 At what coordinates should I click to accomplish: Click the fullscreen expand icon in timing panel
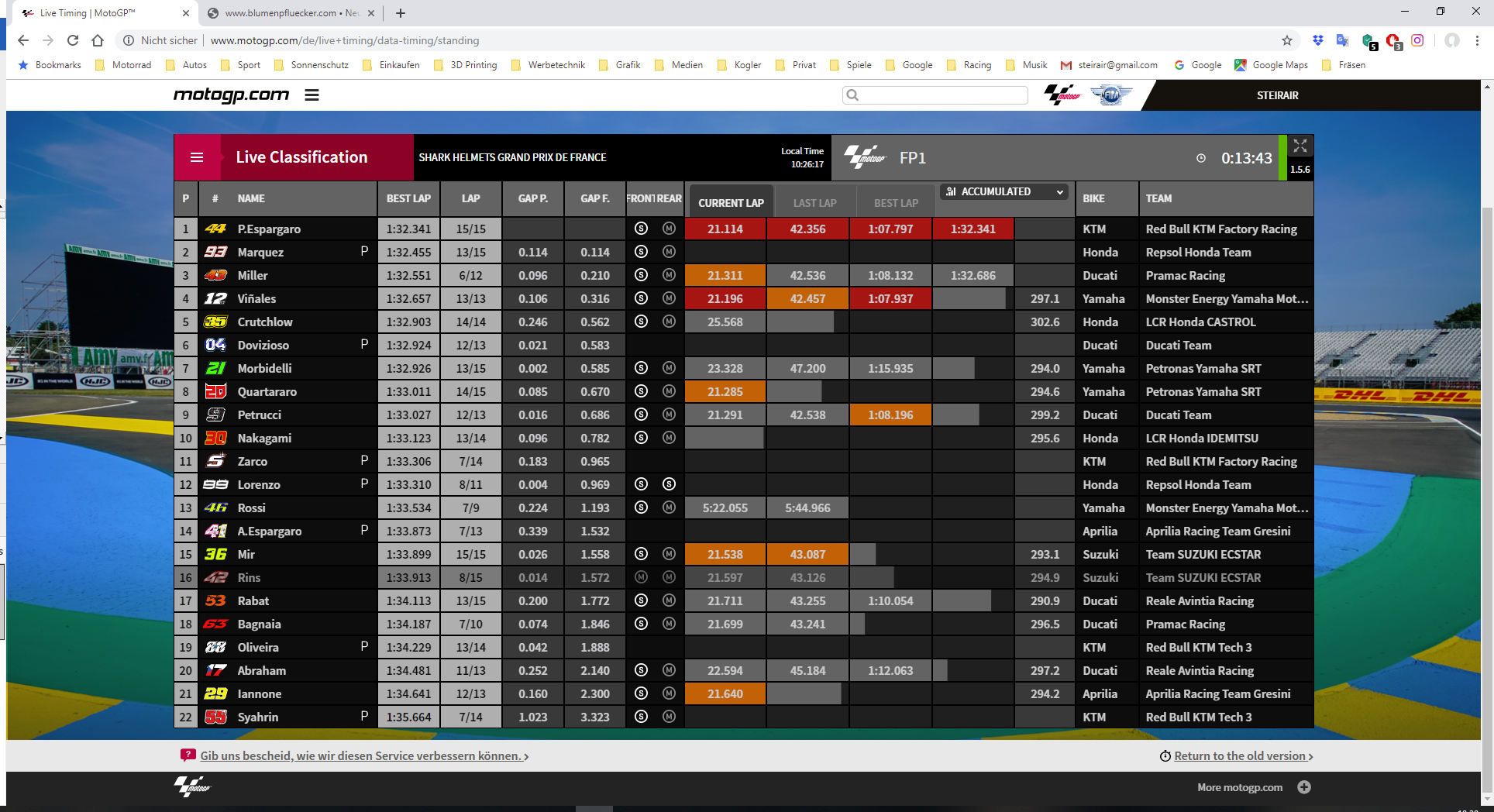(1300, 146)
